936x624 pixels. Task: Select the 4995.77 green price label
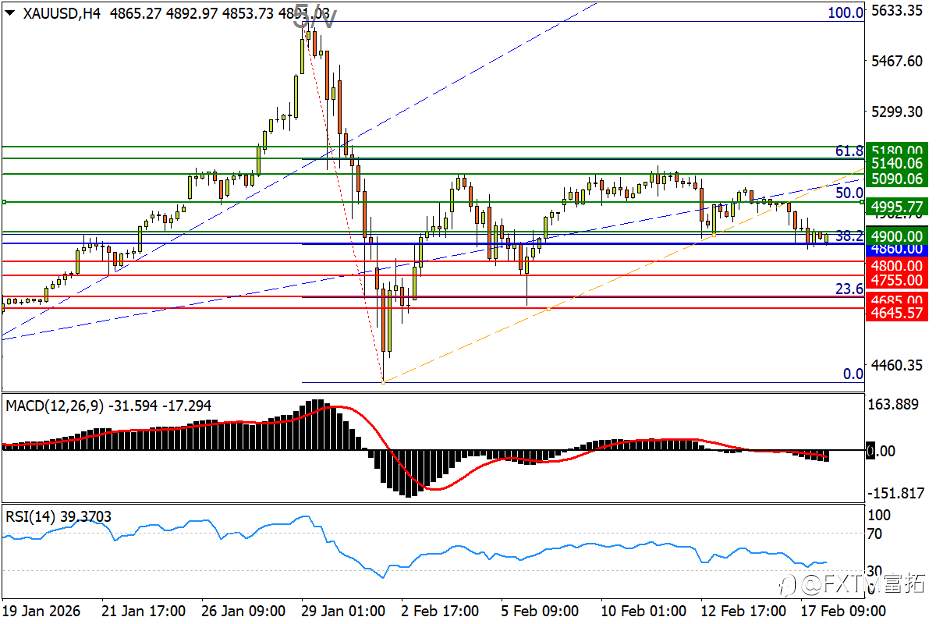coord(897,207)
